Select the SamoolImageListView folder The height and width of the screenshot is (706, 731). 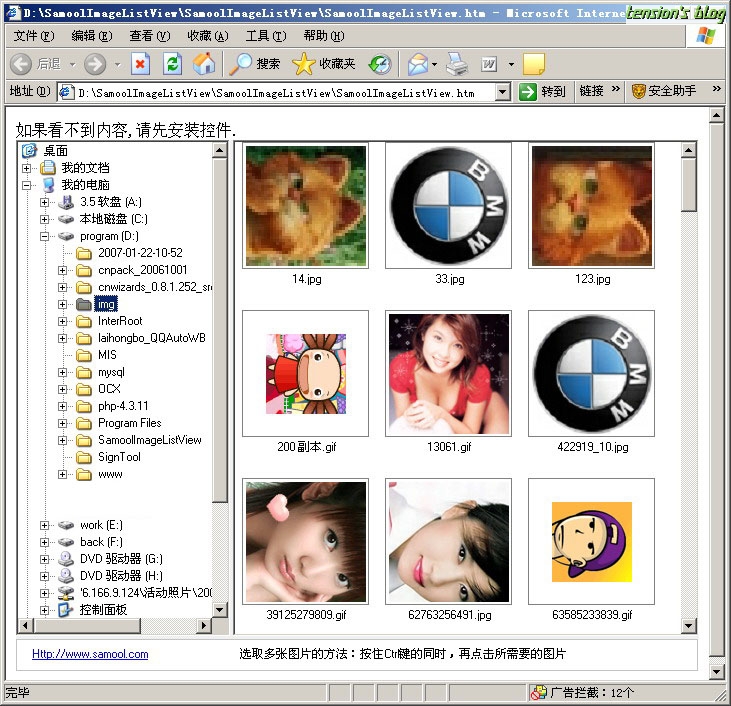150,440
